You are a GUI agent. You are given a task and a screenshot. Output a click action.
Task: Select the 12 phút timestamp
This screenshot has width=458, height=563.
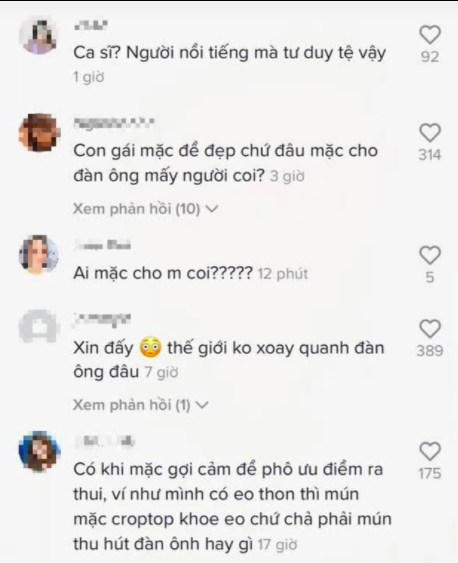pyautogui.click(x=283, y=274)
